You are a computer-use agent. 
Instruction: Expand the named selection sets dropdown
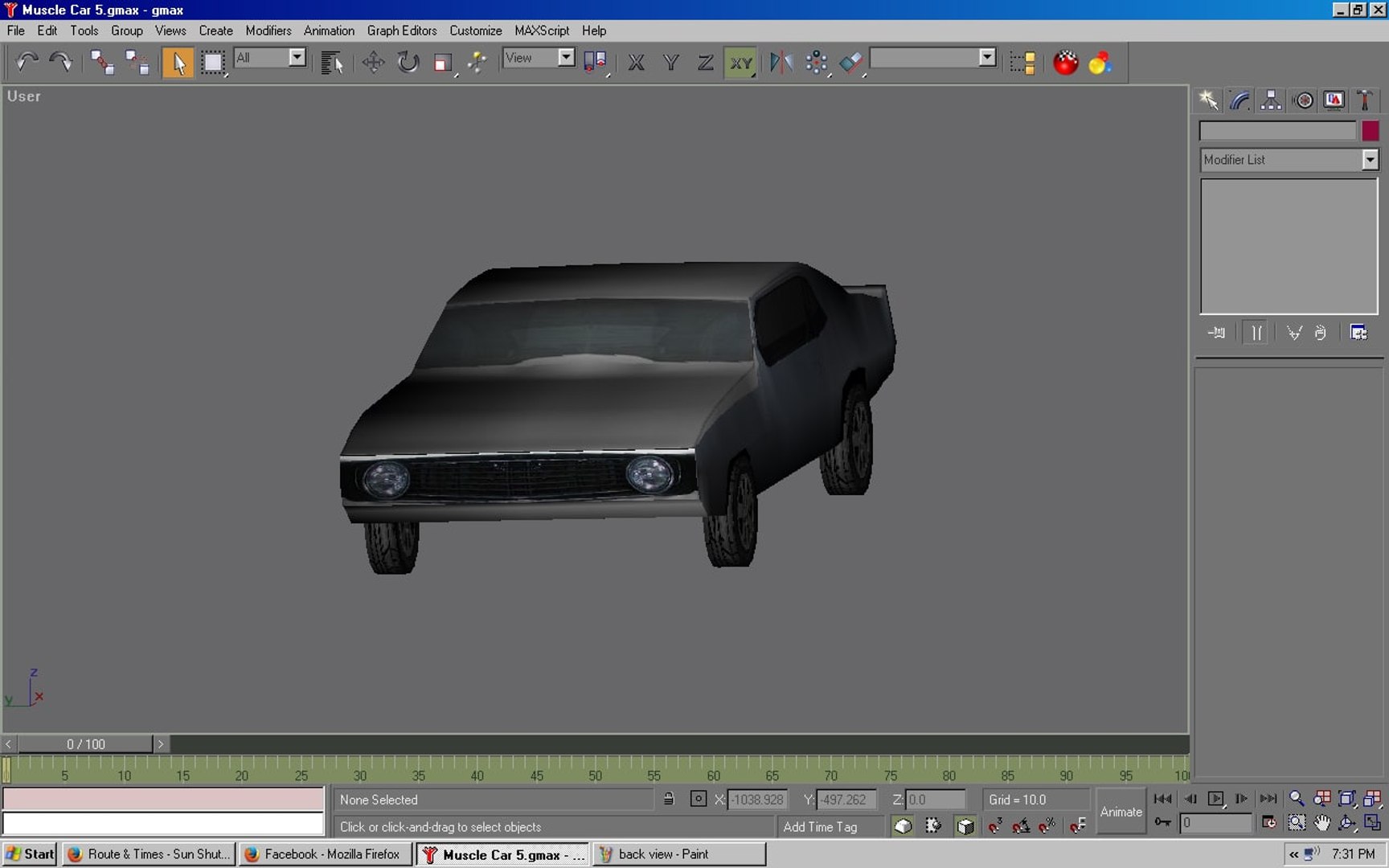click(x=988, y=57)
